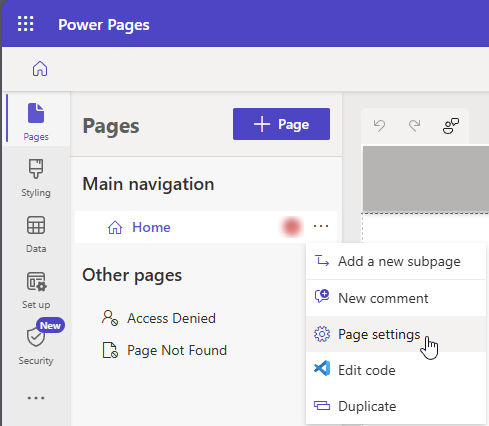
Task: Choose Duplicate from the menu
Action: click(x=396, y=406)
